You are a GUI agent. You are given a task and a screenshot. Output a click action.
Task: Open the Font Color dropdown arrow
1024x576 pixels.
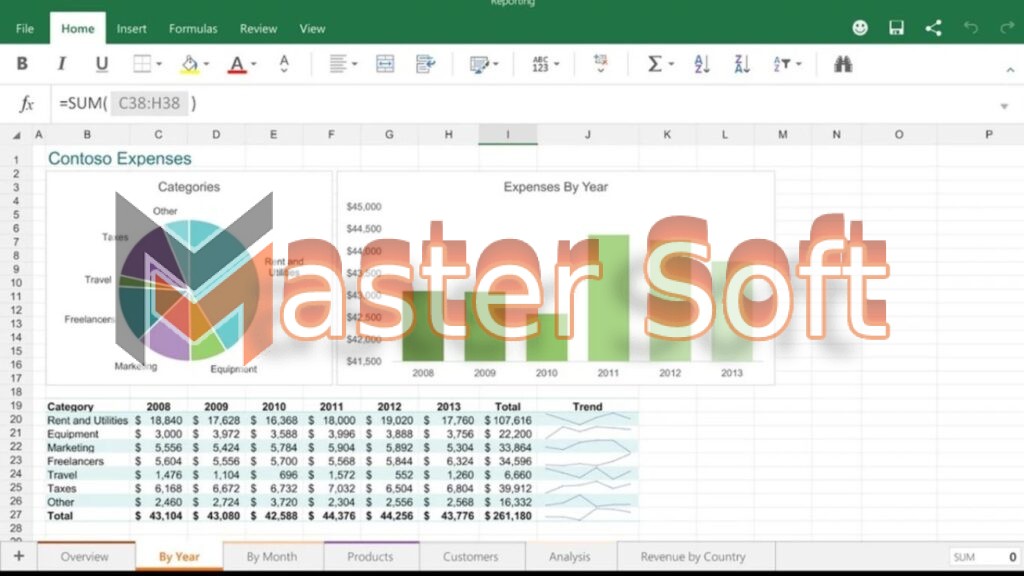(252, 63)
